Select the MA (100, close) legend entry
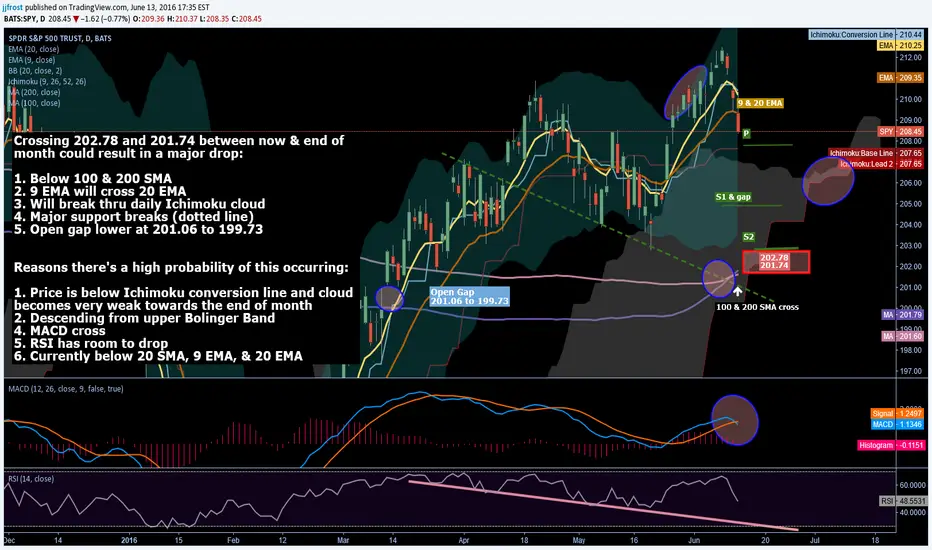Viewport: 932px width, 550px height. 34,102
